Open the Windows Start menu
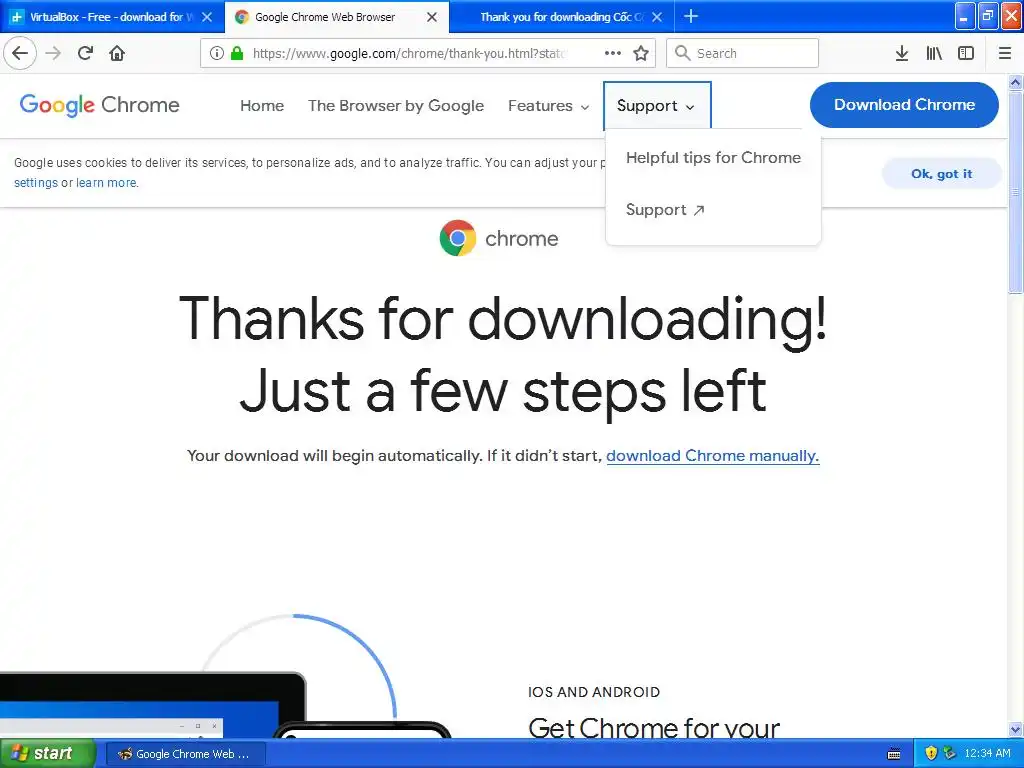Screen dimensions: 1024x768 46,753
